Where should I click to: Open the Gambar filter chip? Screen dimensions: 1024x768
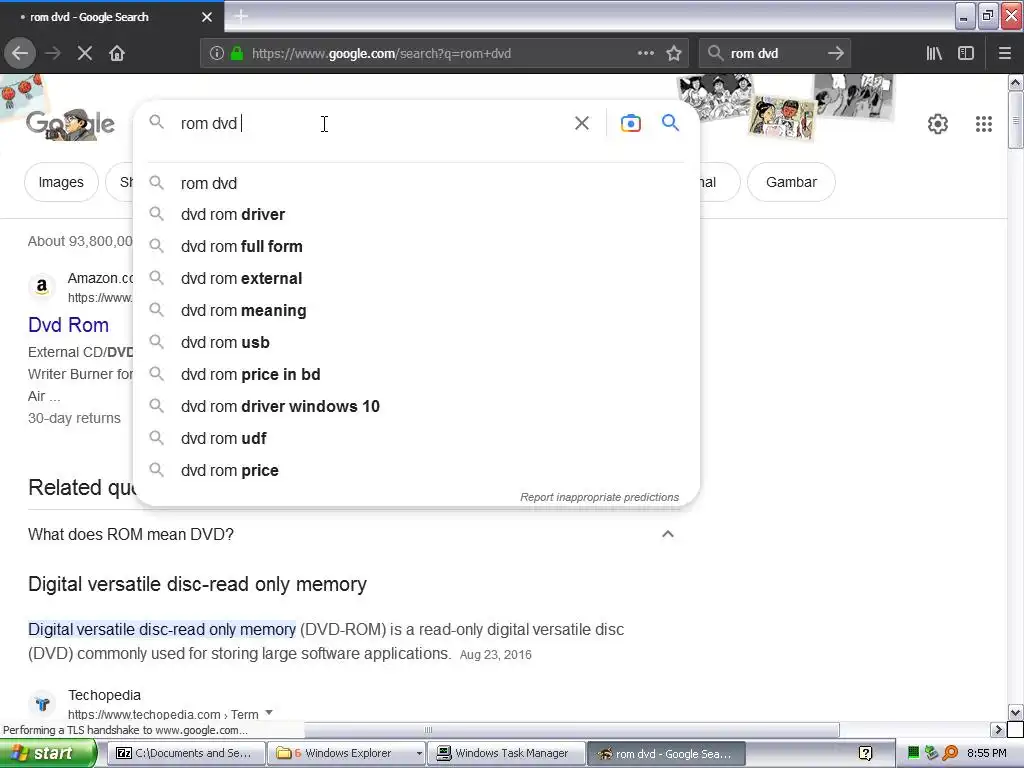791,182
